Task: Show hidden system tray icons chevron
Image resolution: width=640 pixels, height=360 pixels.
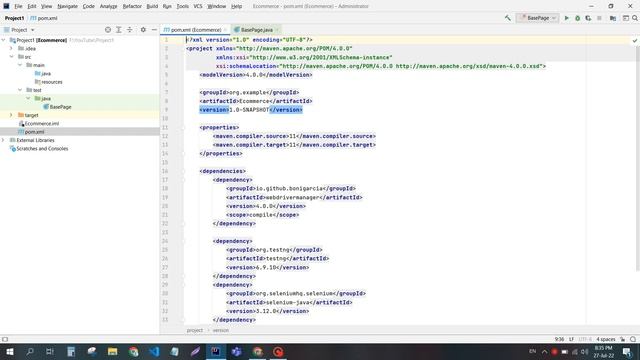Action: pos(544,351)
